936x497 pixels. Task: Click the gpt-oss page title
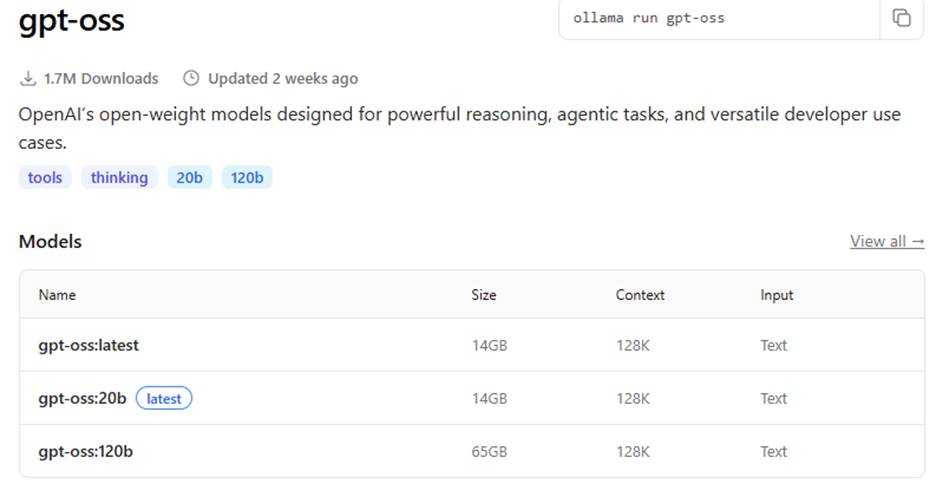click(x=71, y=20)
